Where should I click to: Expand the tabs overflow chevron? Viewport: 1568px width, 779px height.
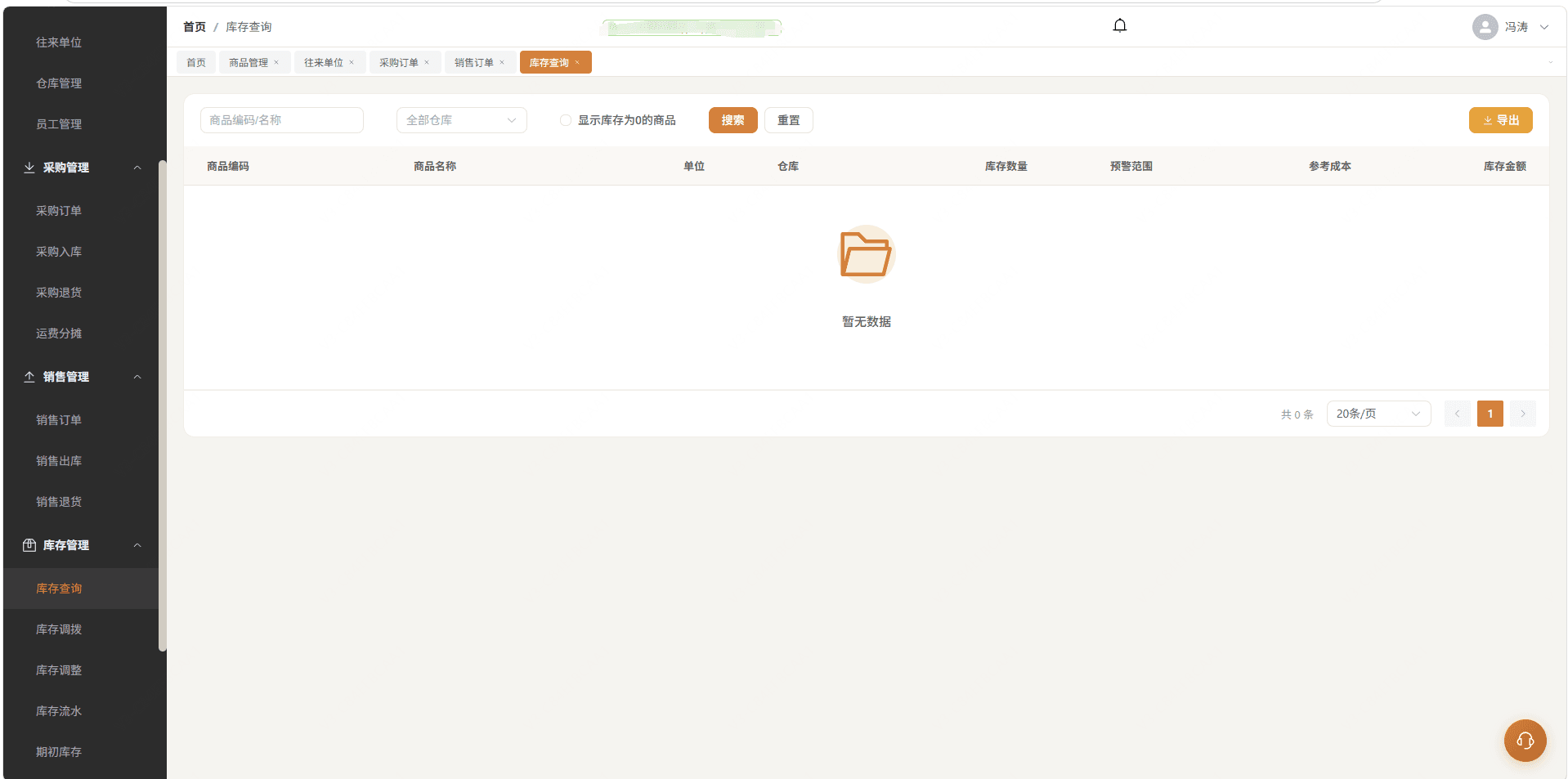point(1550,62)
